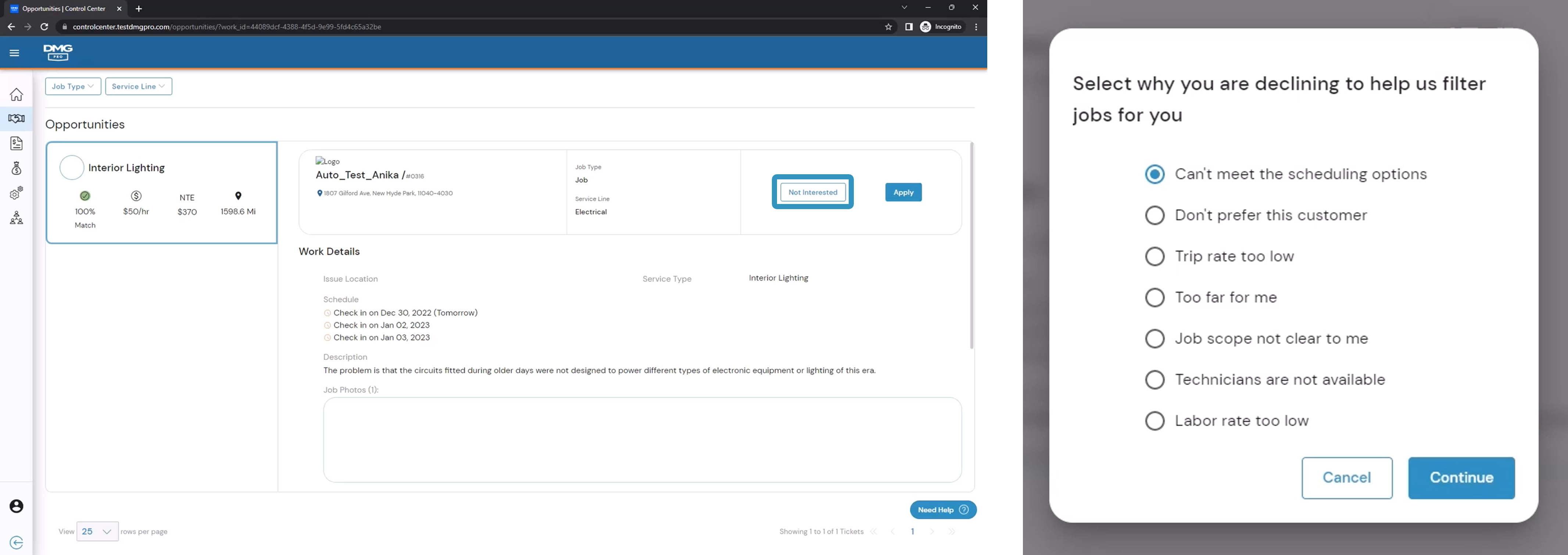Open the browser side panel icon
The height and width of the screenshot is (555, 1568).
(x=908, y=27)
